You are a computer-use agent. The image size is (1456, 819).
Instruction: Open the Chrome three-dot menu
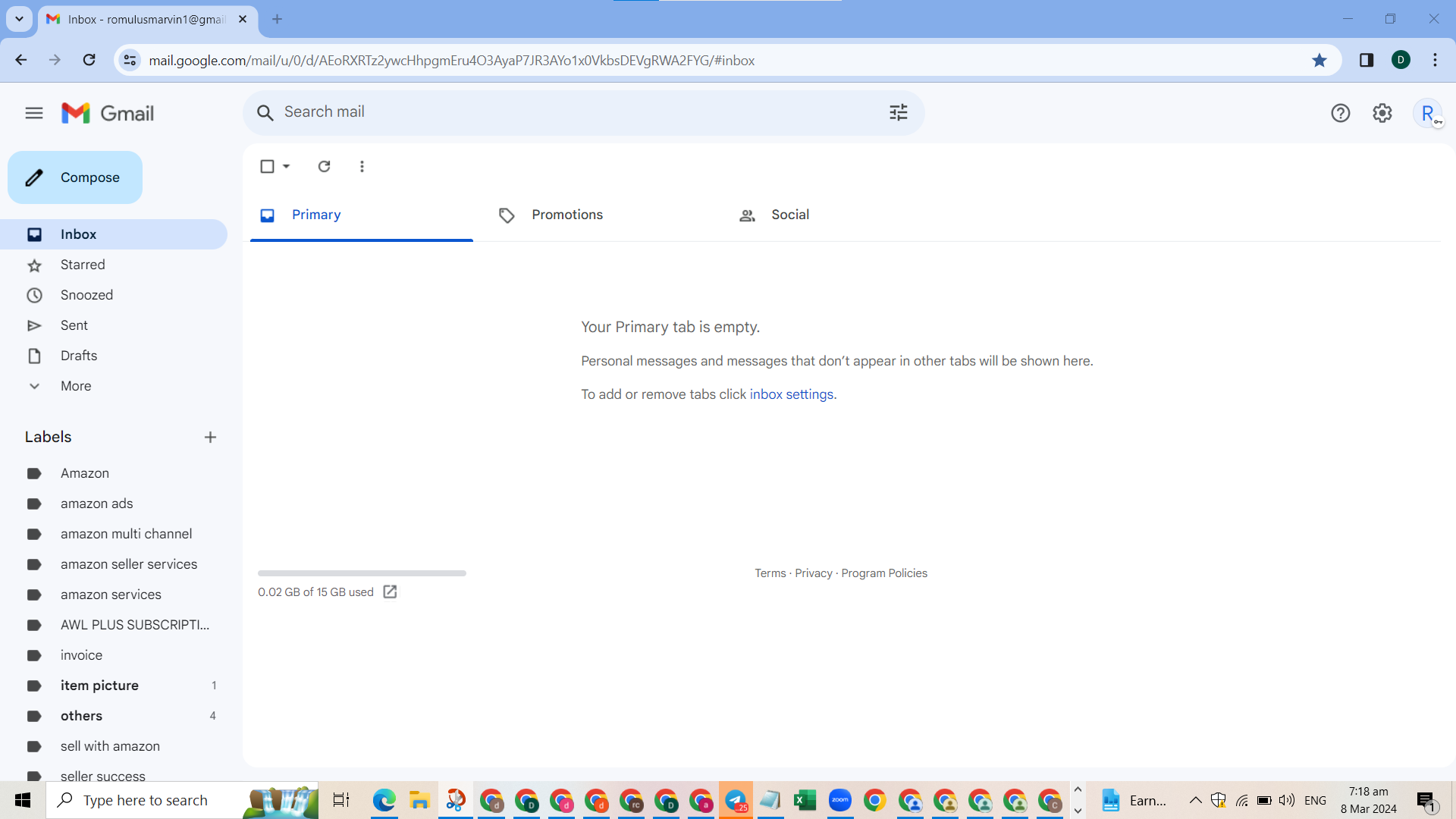tap(1435, 60)
